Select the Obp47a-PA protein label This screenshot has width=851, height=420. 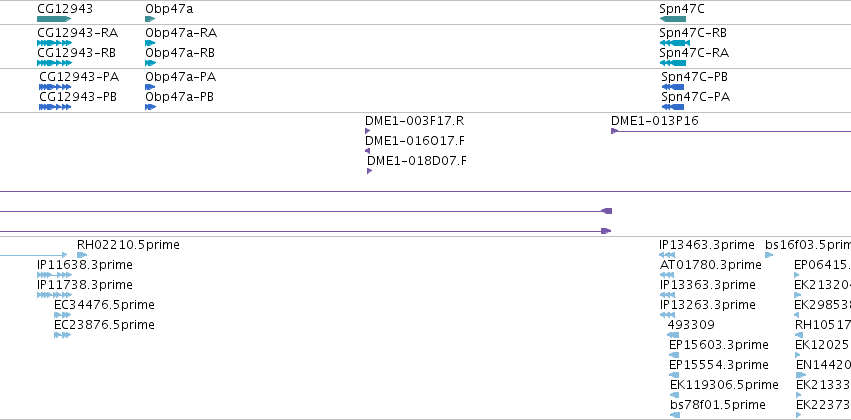(x=180, y=77)
